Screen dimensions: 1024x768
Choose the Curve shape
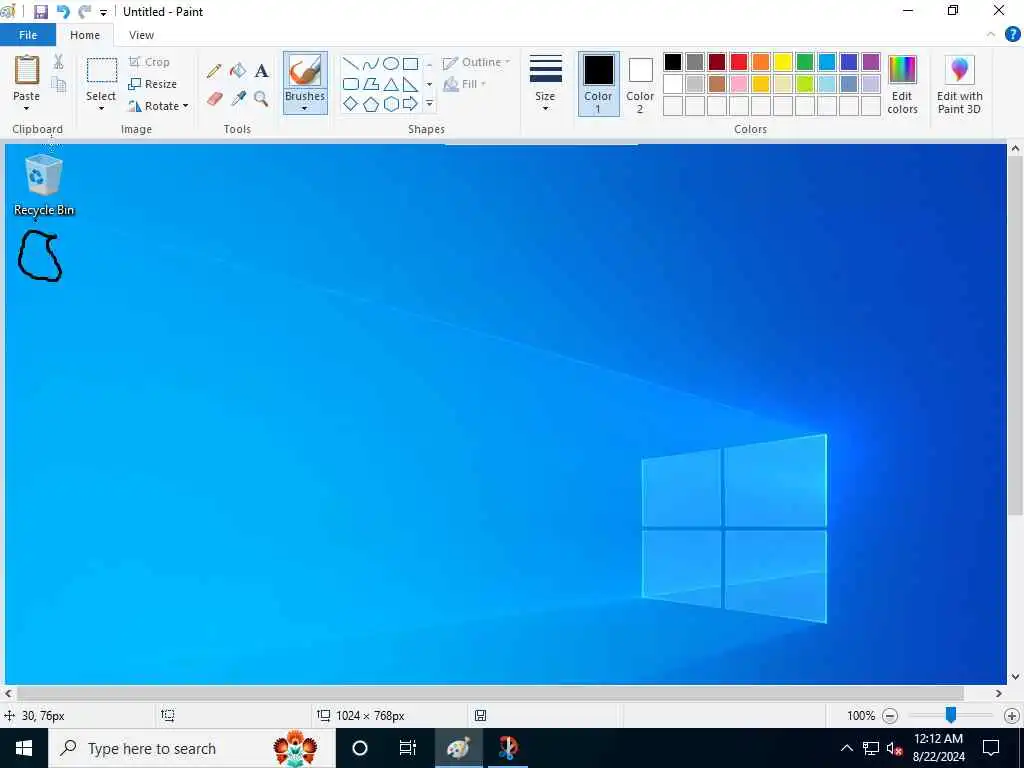371,64
